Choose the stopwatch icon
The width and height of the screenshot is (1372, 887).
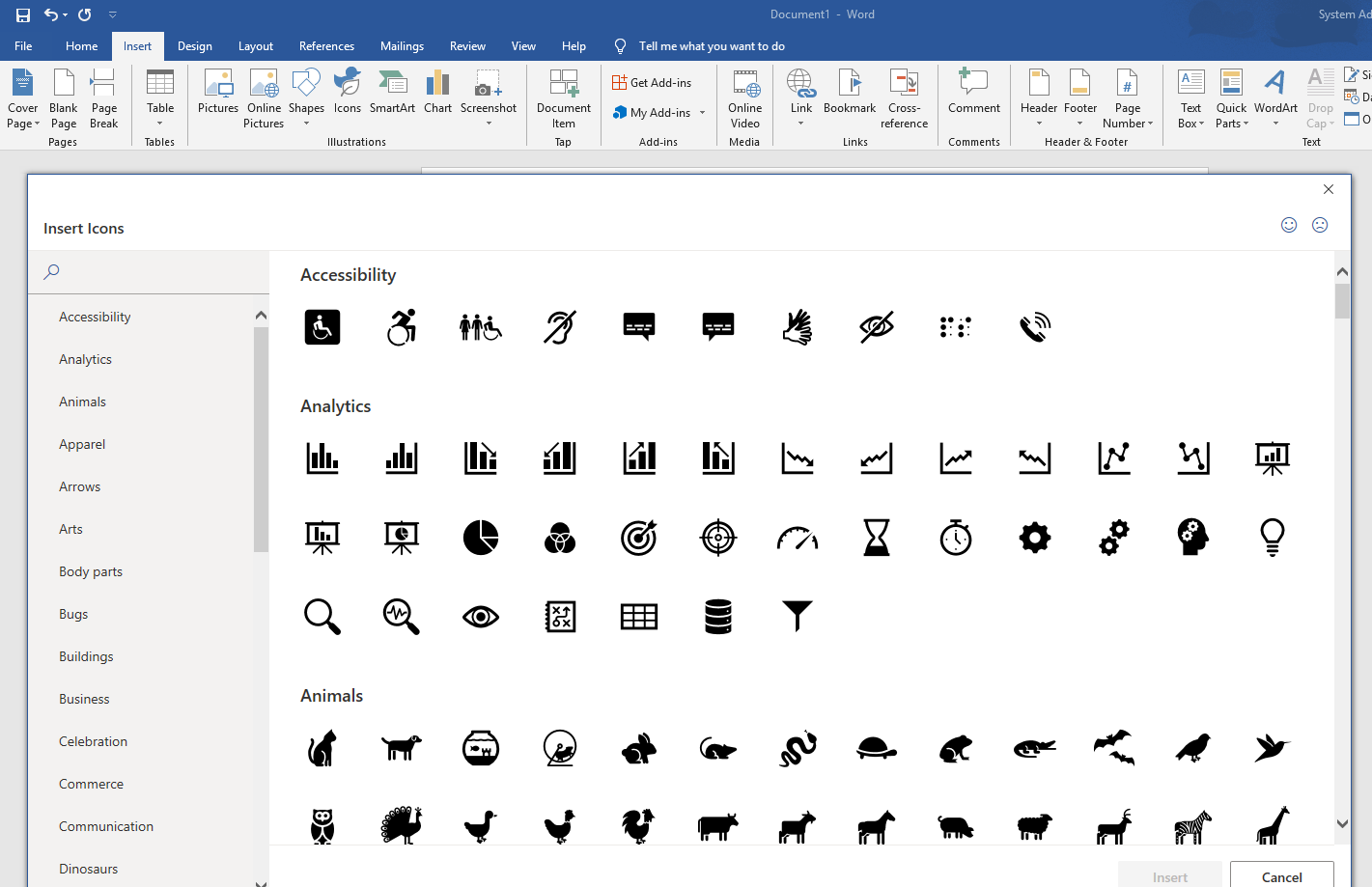coord(956,538)
